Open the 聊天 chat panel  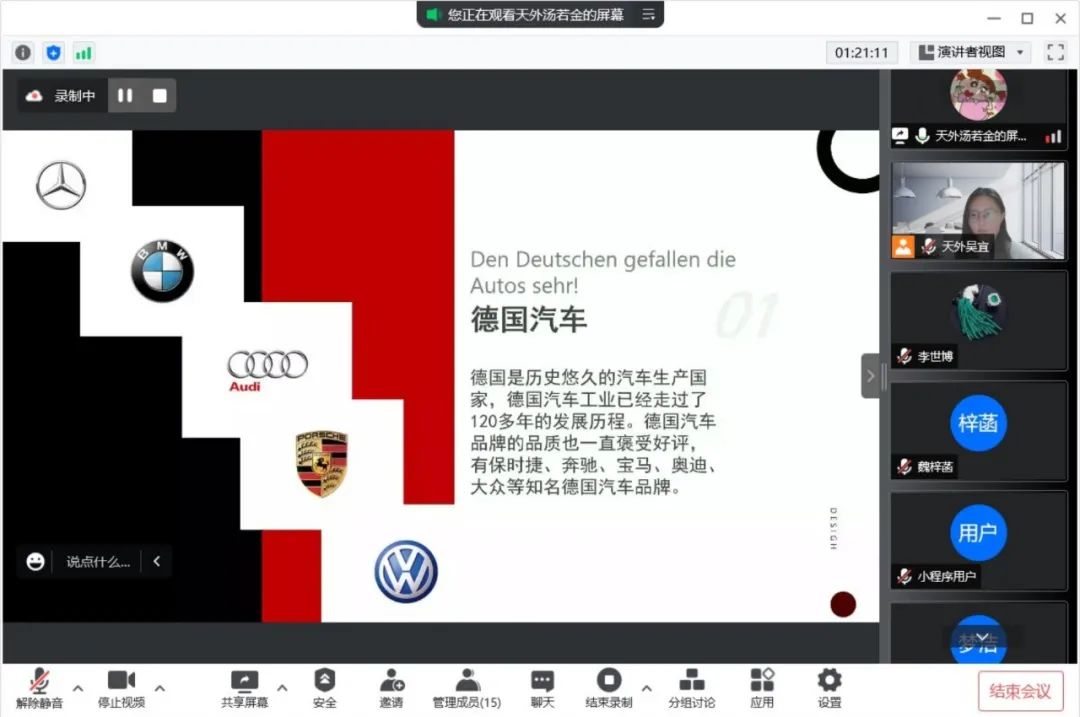point(542,688)
